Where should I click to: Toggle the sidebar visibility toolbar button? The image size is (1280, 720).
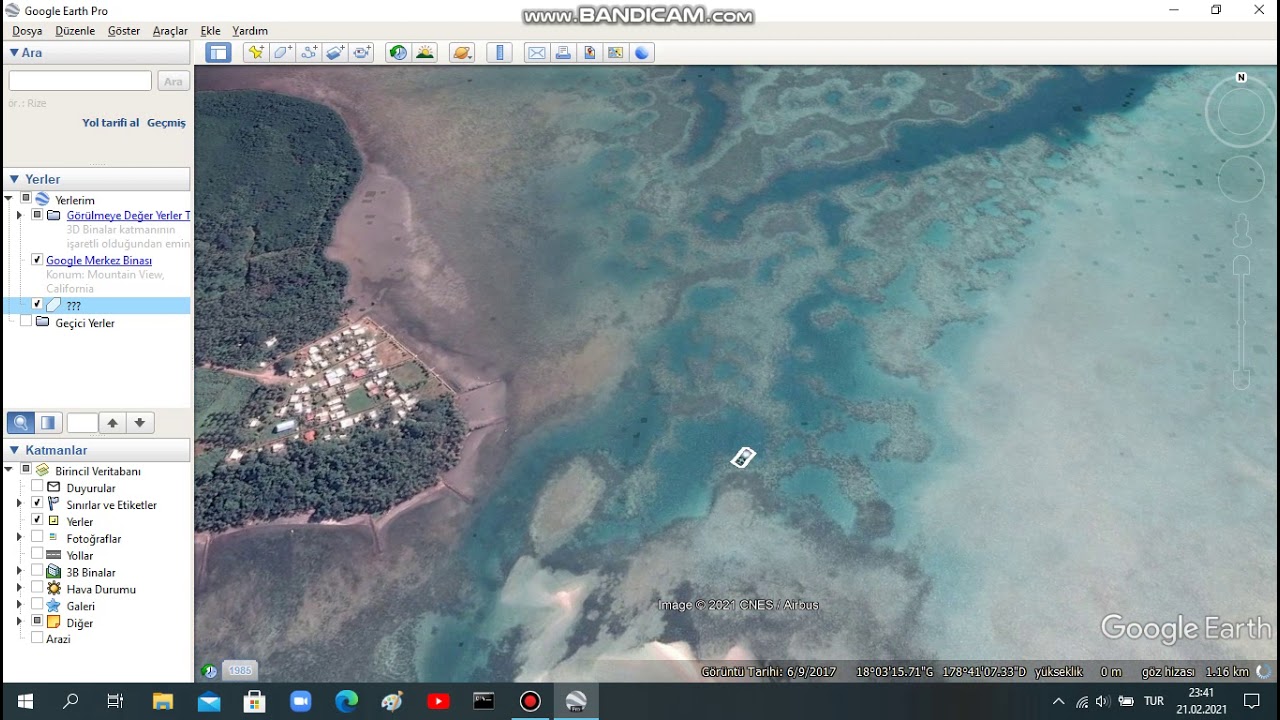point(219,53)
